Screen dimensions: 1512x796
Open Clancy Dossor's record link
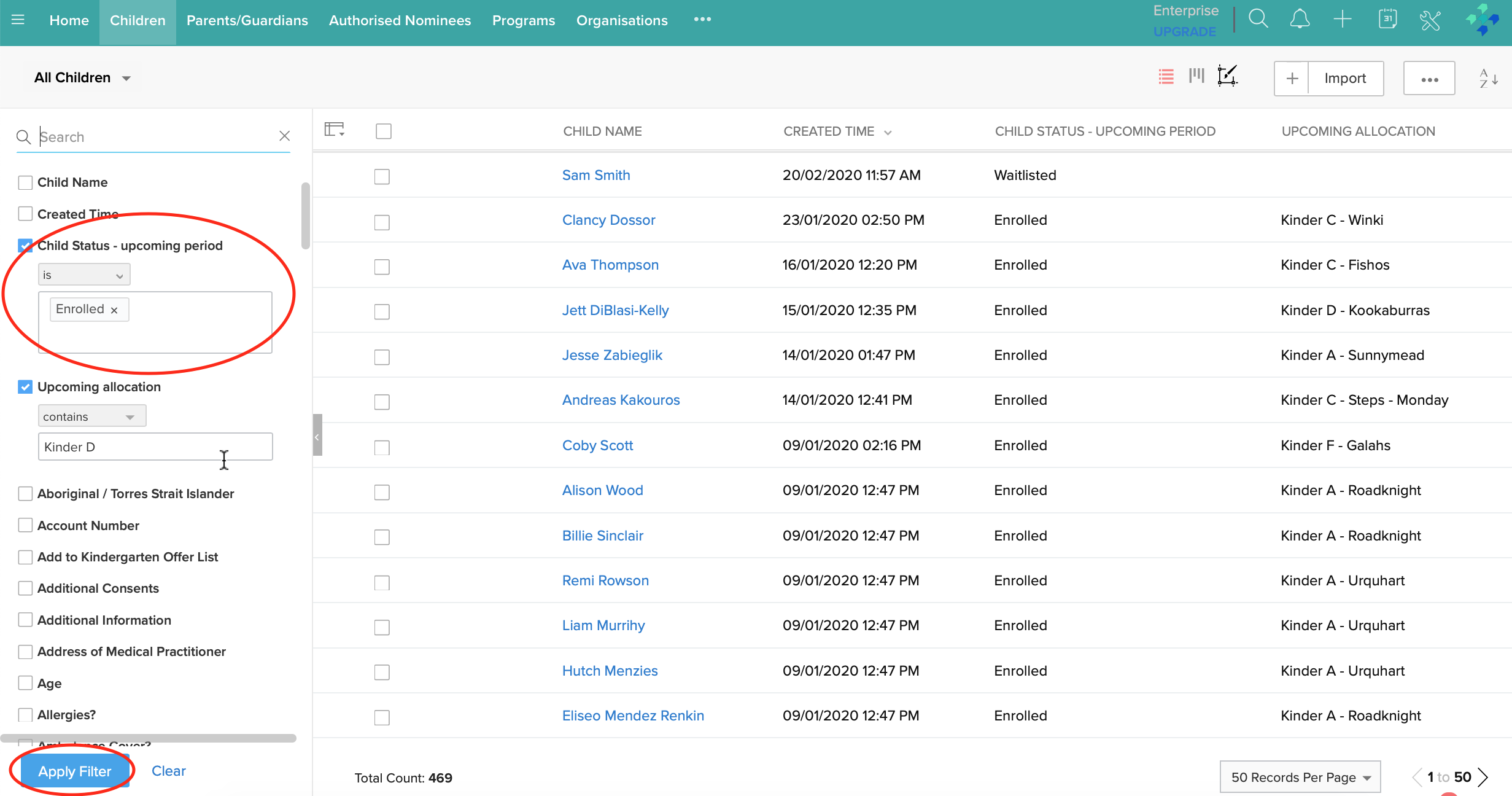tap(608, 220)
